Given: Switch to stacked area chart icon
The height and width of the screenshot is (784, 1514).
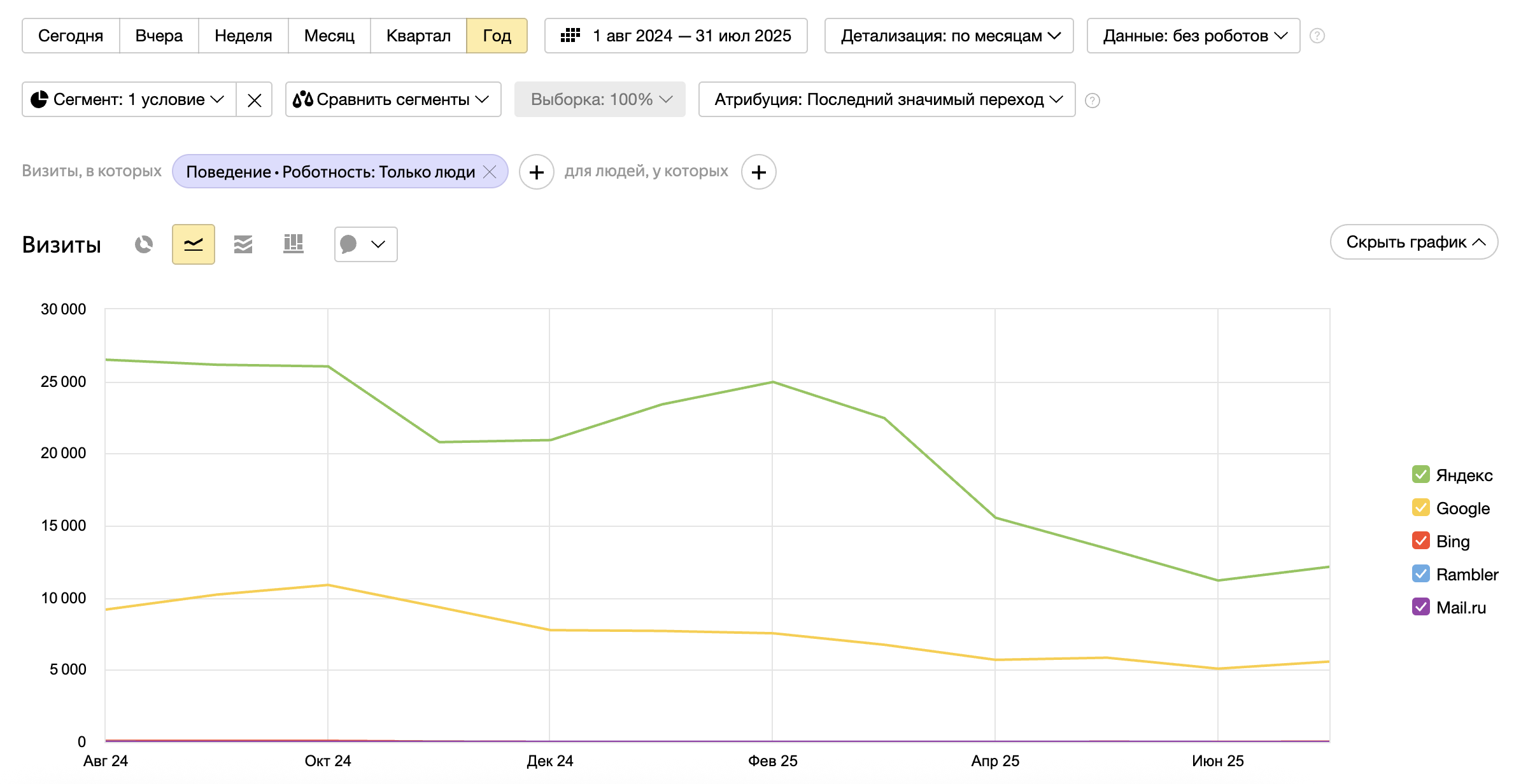Looking at the screenshot, I should coord(243,244).
